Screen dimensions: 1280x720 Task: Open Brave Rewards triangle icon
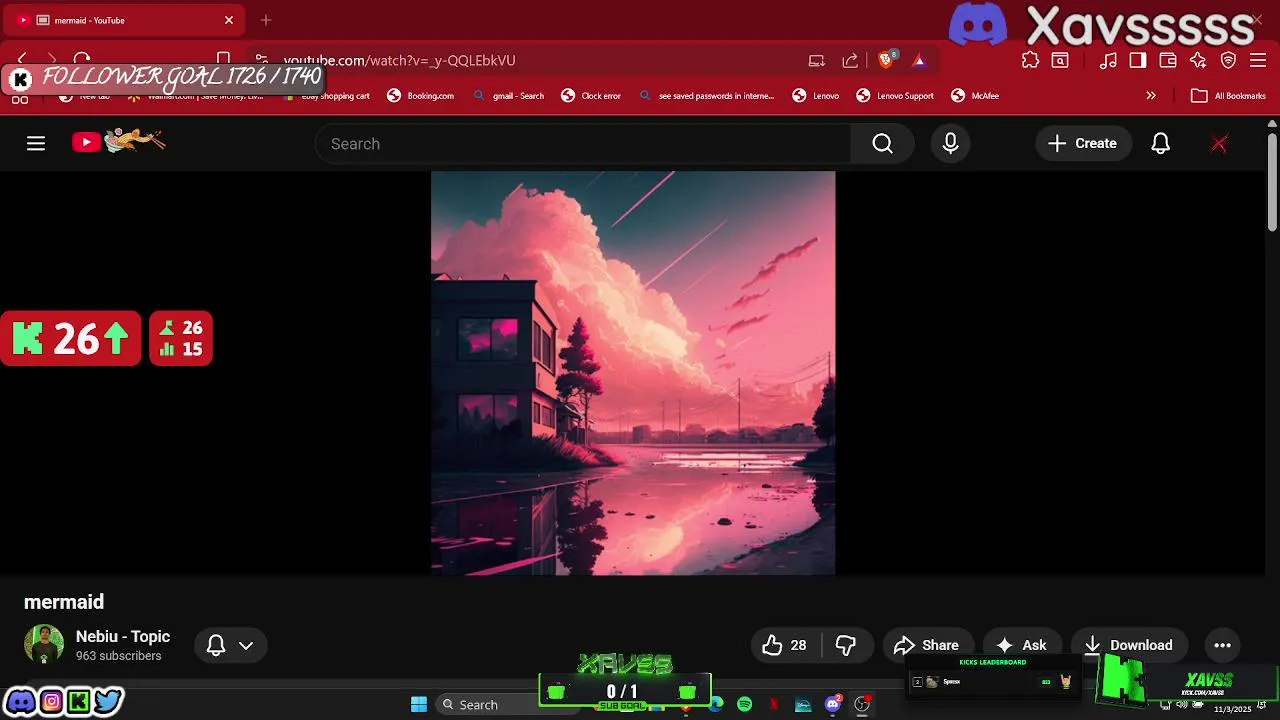pos(919,60)
